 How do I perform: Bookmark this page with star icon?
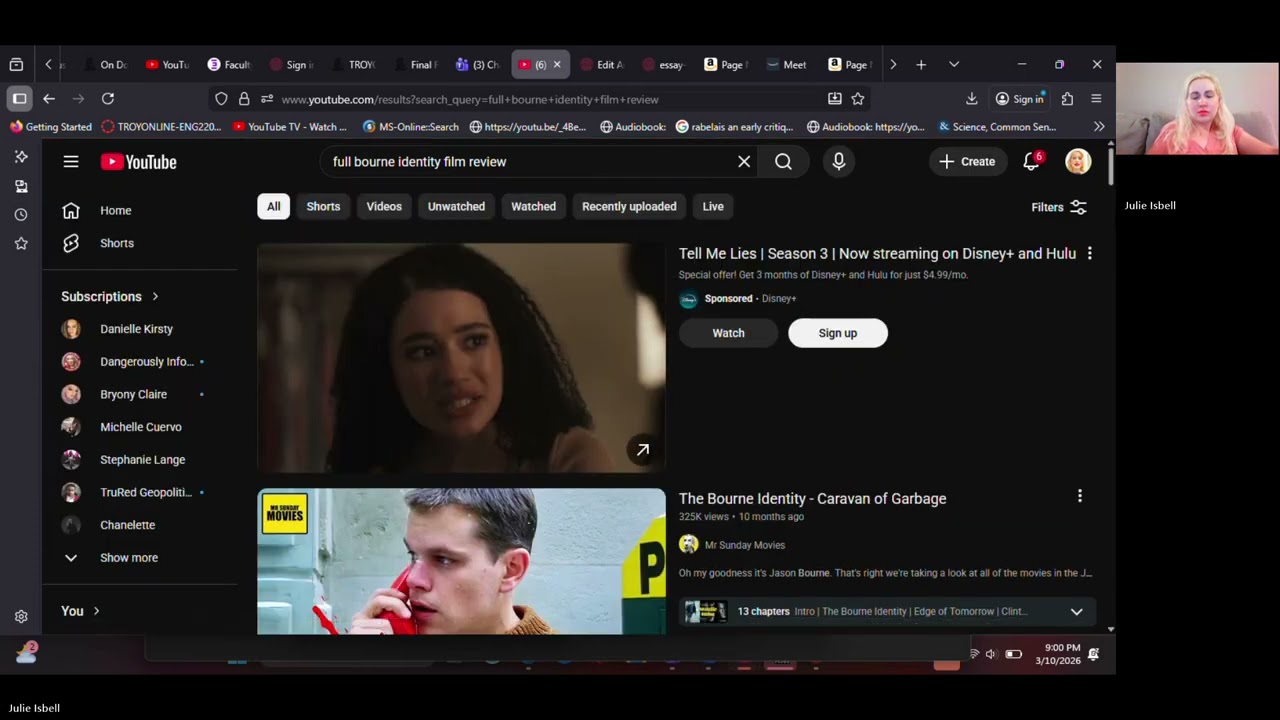click(858, 99)
